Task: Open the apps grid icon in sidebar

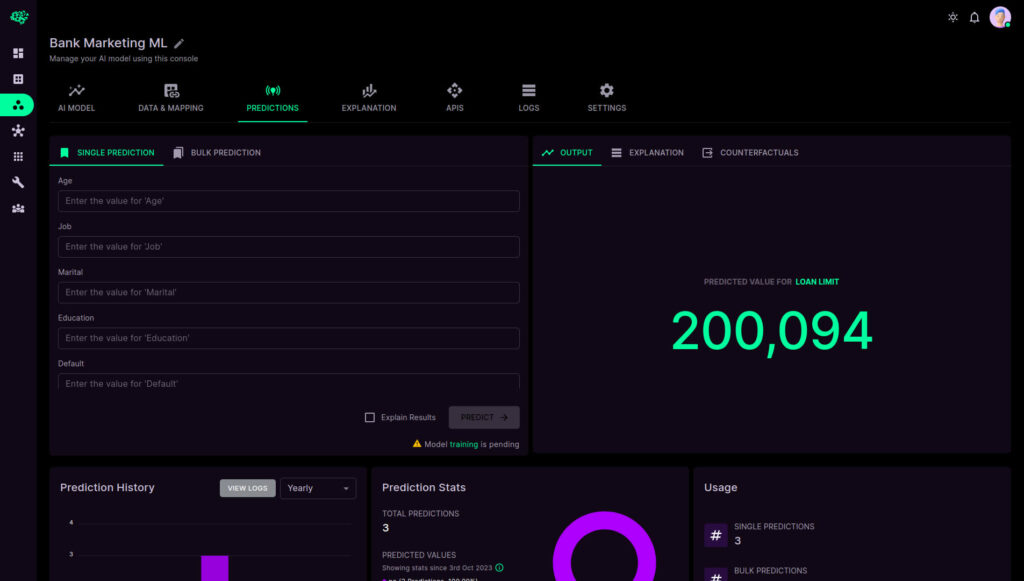Action: 18,157
